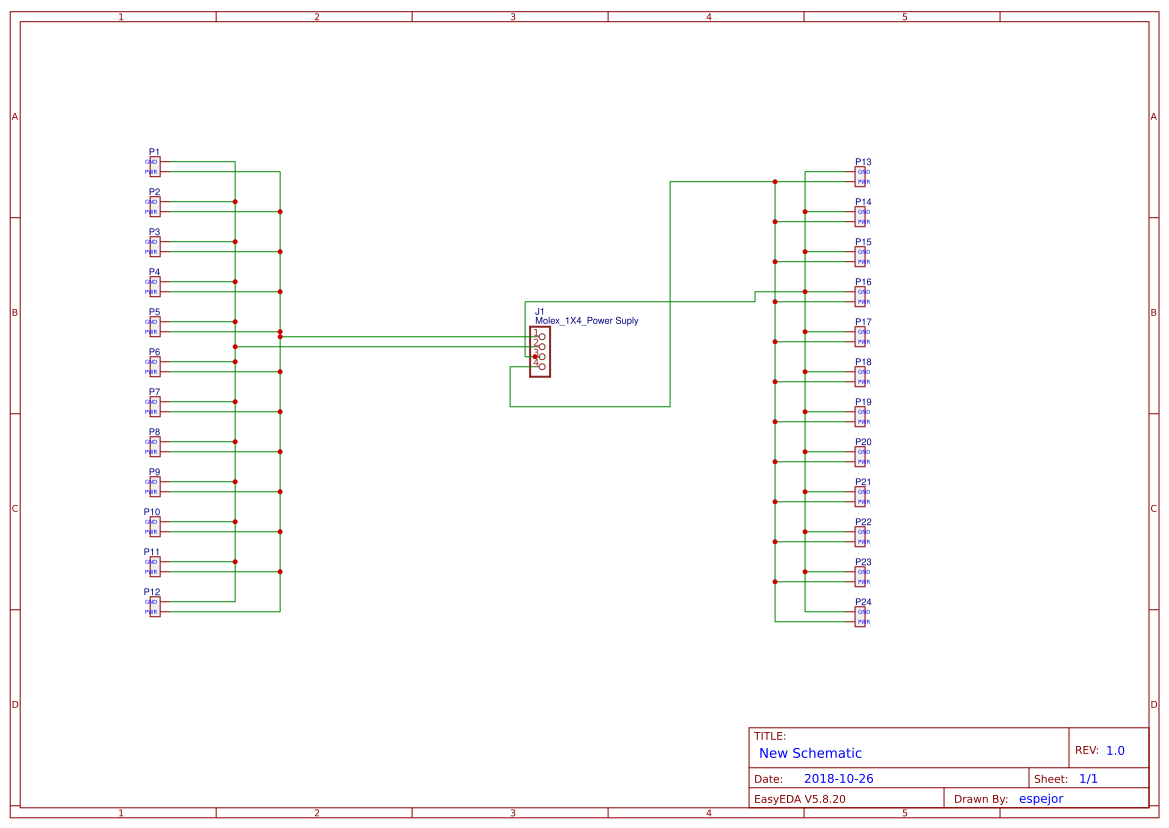
Task: Select the P13 connector symbol
Action: coord(861,175)
